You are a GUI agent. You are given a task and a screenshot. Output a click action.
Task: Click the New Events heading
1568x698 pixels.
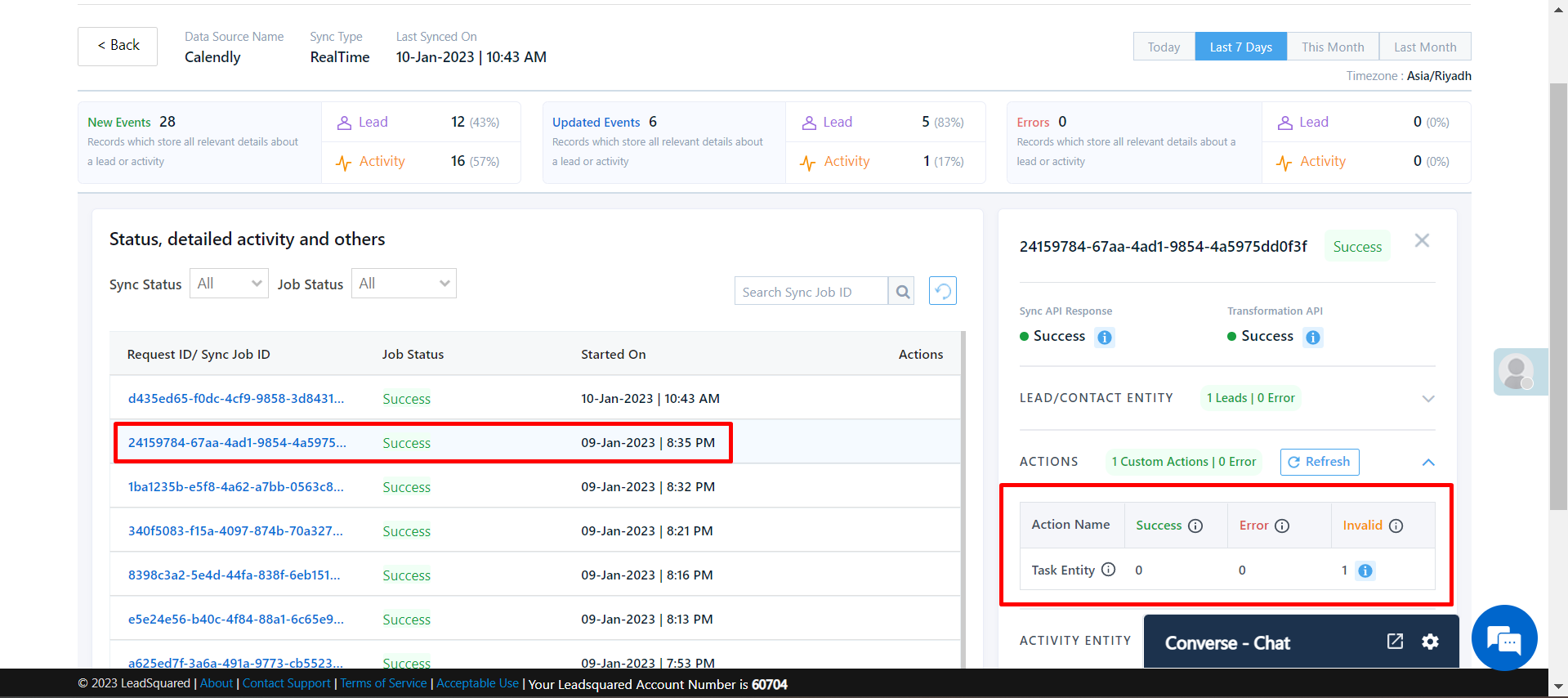pyautogui.click(x=119, y=122)
